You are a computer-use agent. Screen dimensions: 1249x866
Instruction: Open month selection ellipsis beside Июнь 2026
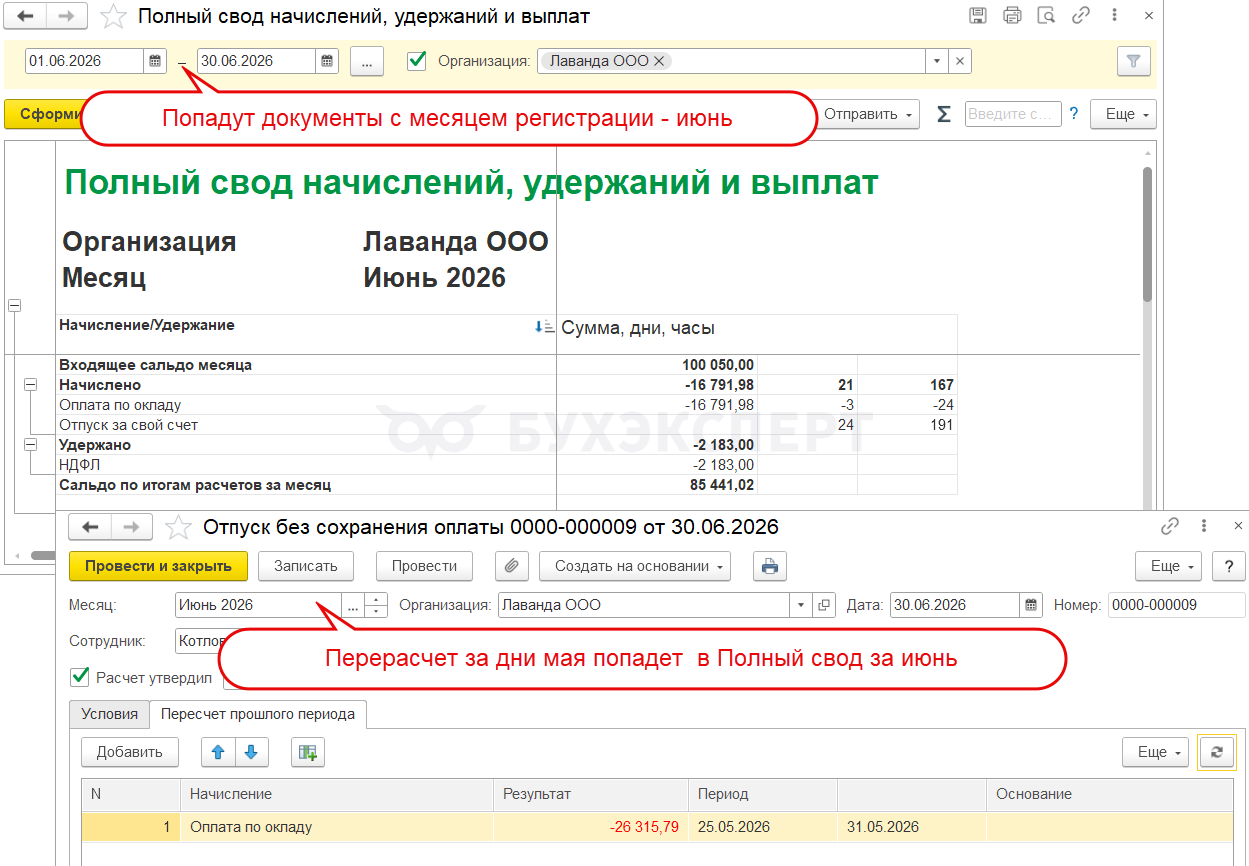[352, 605]
